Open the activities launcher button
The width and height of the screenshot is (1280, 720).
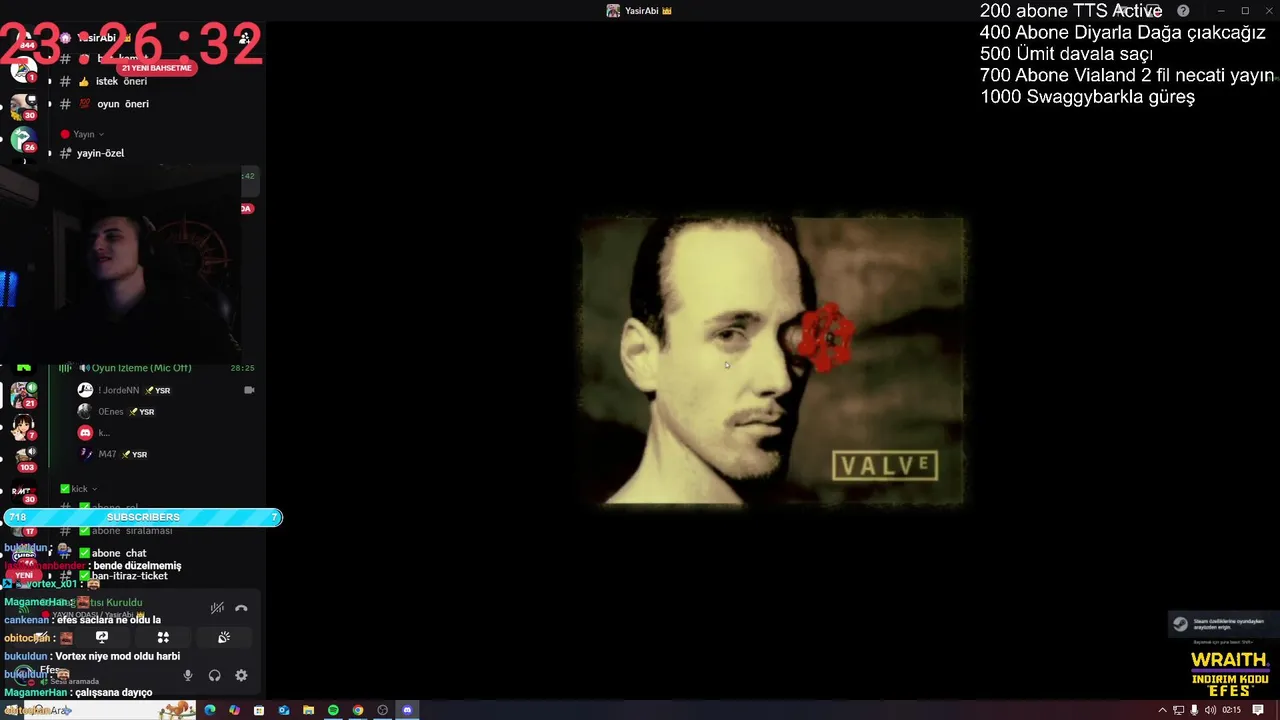[x=163, y=637]
